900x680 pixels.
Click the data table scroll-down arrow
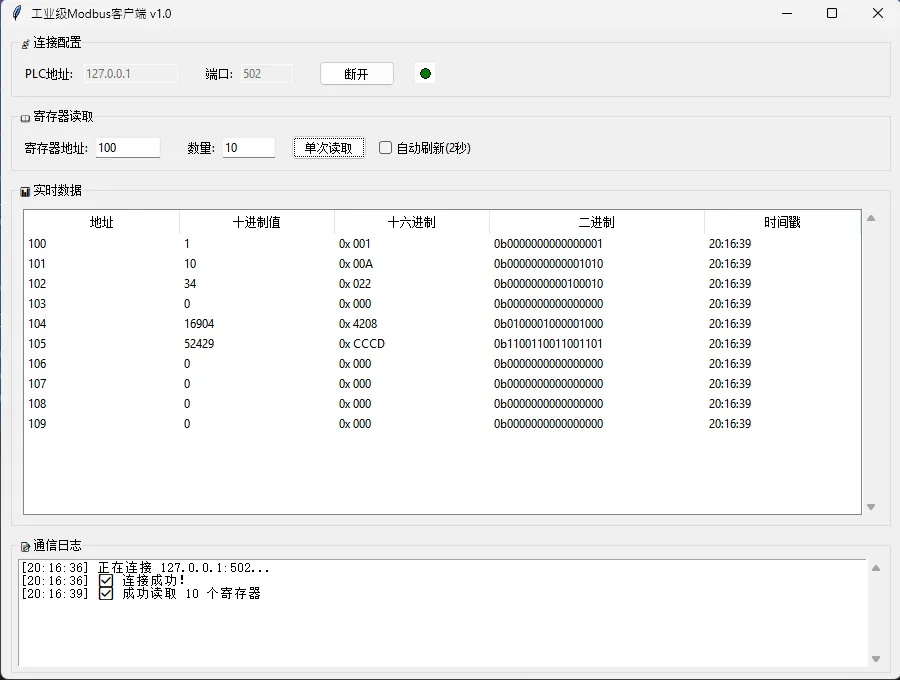871,507
